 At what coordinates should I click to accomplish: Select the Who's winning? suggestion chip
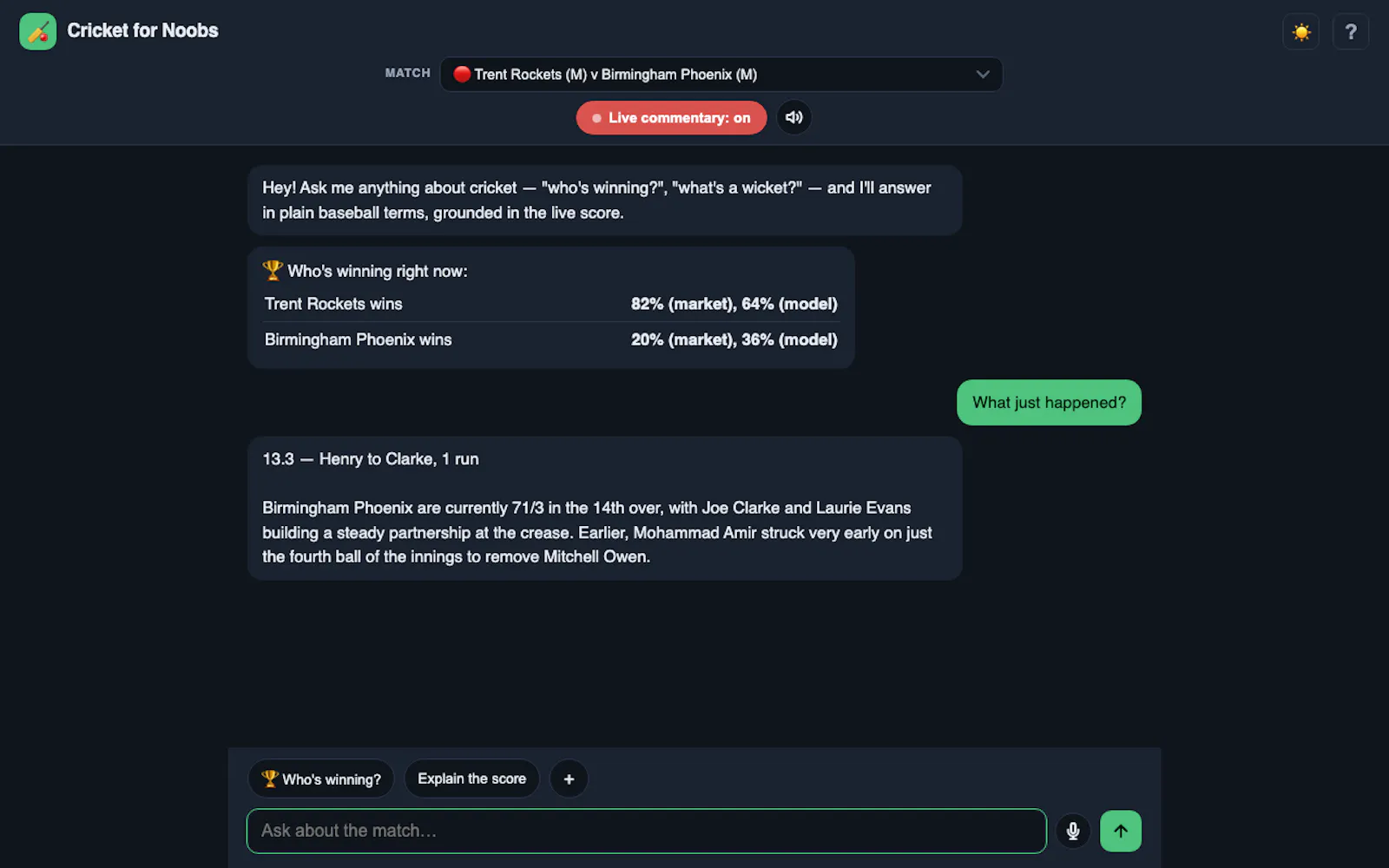[321, 779]
